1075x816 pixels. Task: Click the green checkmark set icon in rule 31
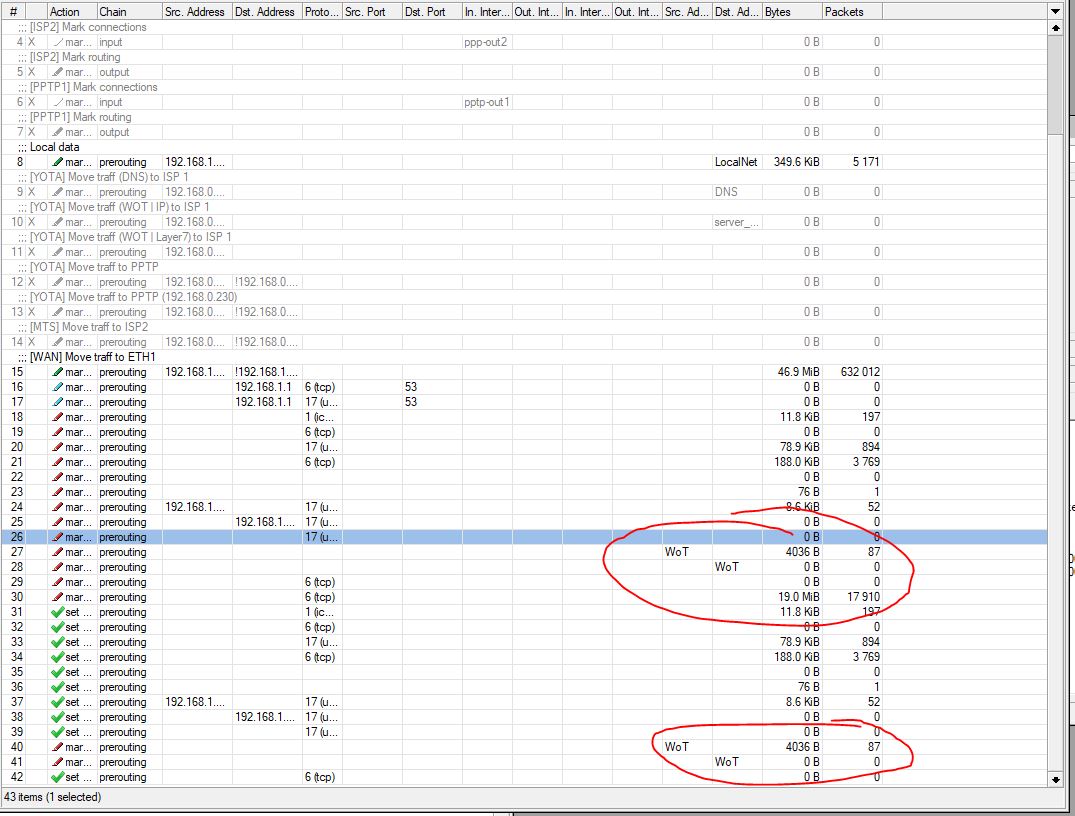58,612
